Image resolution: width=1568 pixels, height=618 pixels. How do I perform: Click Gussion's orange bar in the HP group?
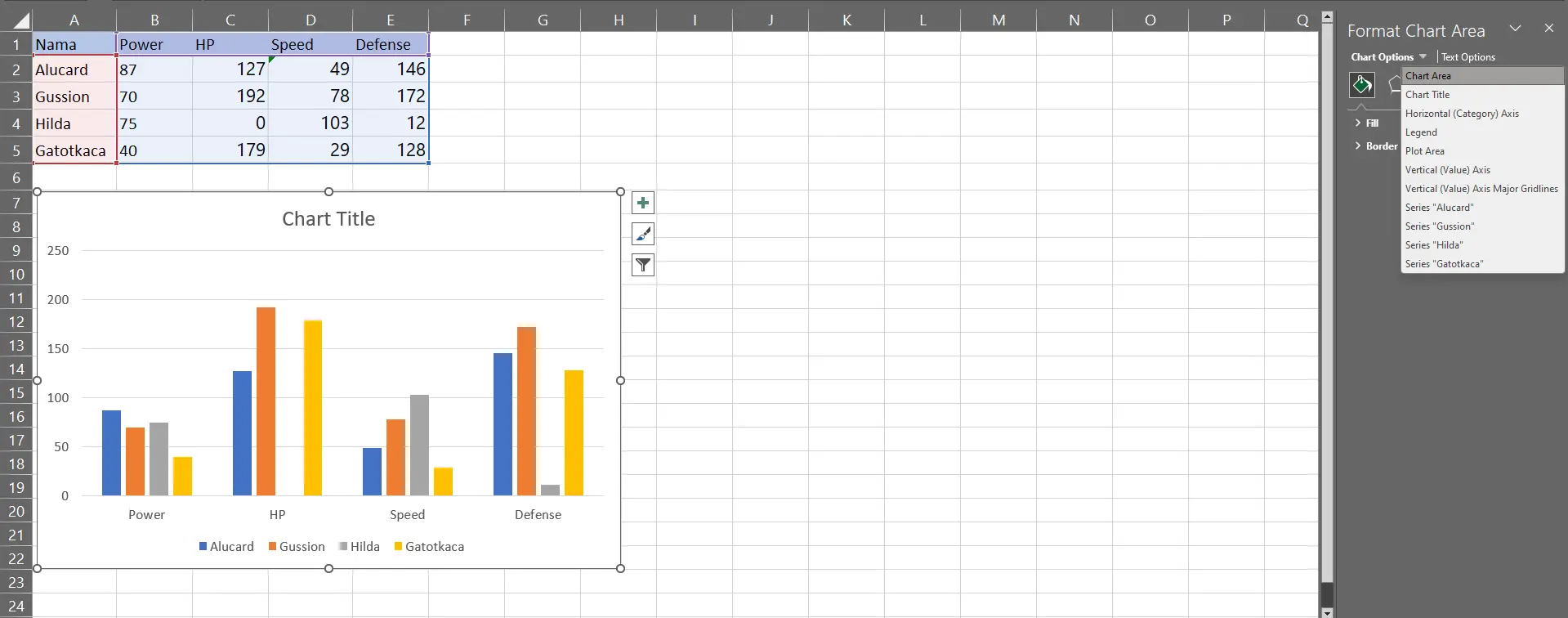(x=266, y=401)
